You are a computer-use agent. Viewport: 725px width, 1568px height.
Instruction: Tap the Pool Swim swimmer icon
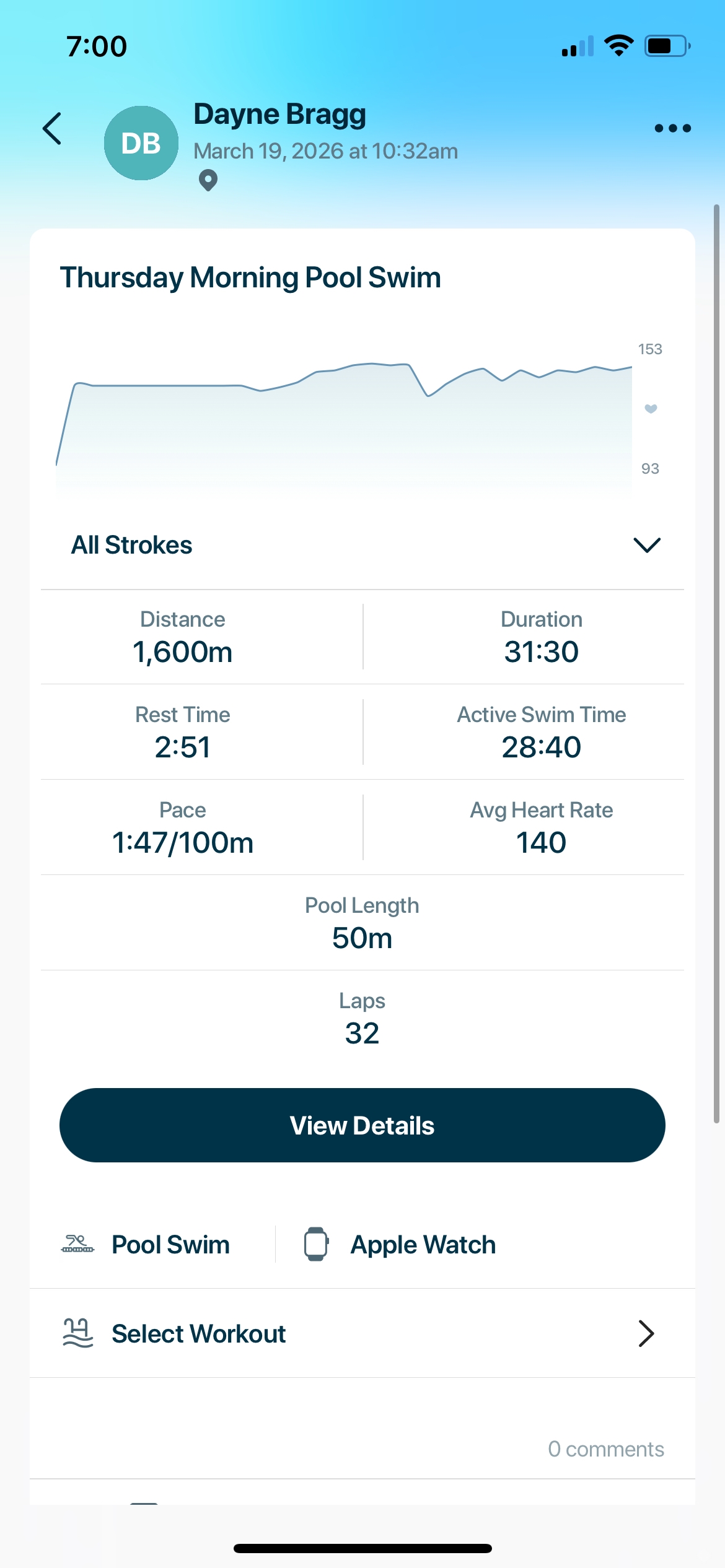[77, 1244]
